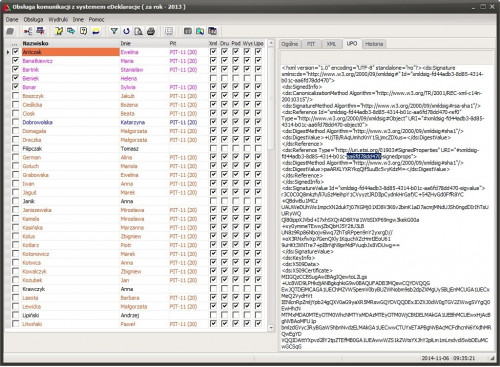Toggle Dru checkbox in Krawczyk row

(224, 289)
